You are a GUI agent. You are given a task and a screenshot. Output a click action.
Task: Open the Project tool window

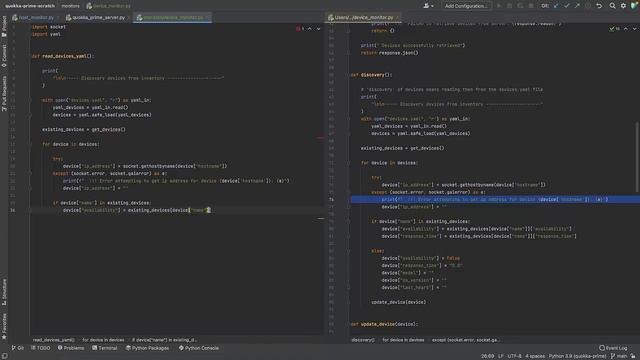click(x=4, y=26)
